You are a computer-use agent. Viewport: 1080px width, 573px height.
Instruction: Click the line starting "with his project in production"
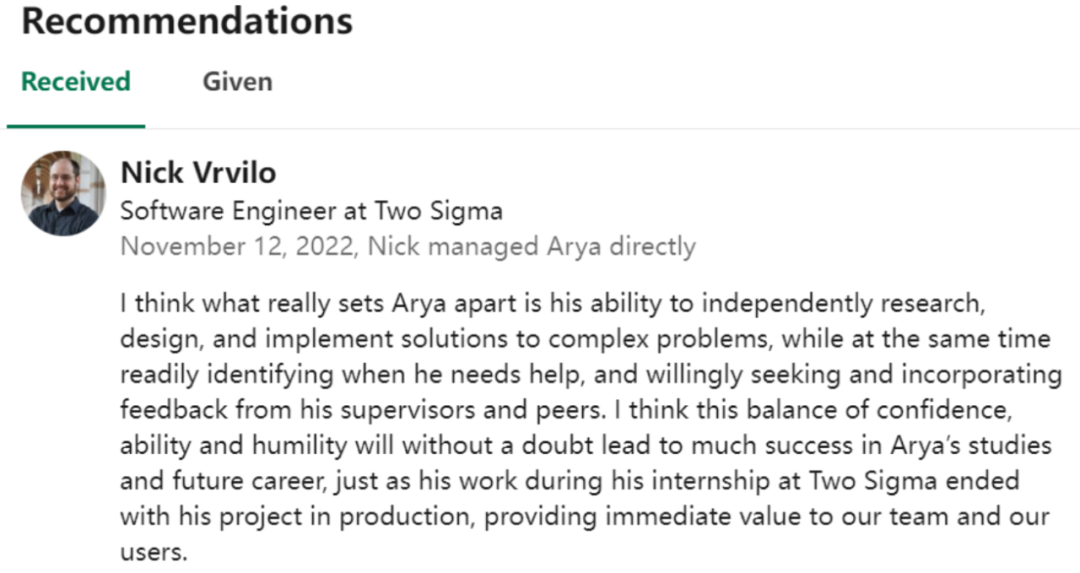[585, 517]
